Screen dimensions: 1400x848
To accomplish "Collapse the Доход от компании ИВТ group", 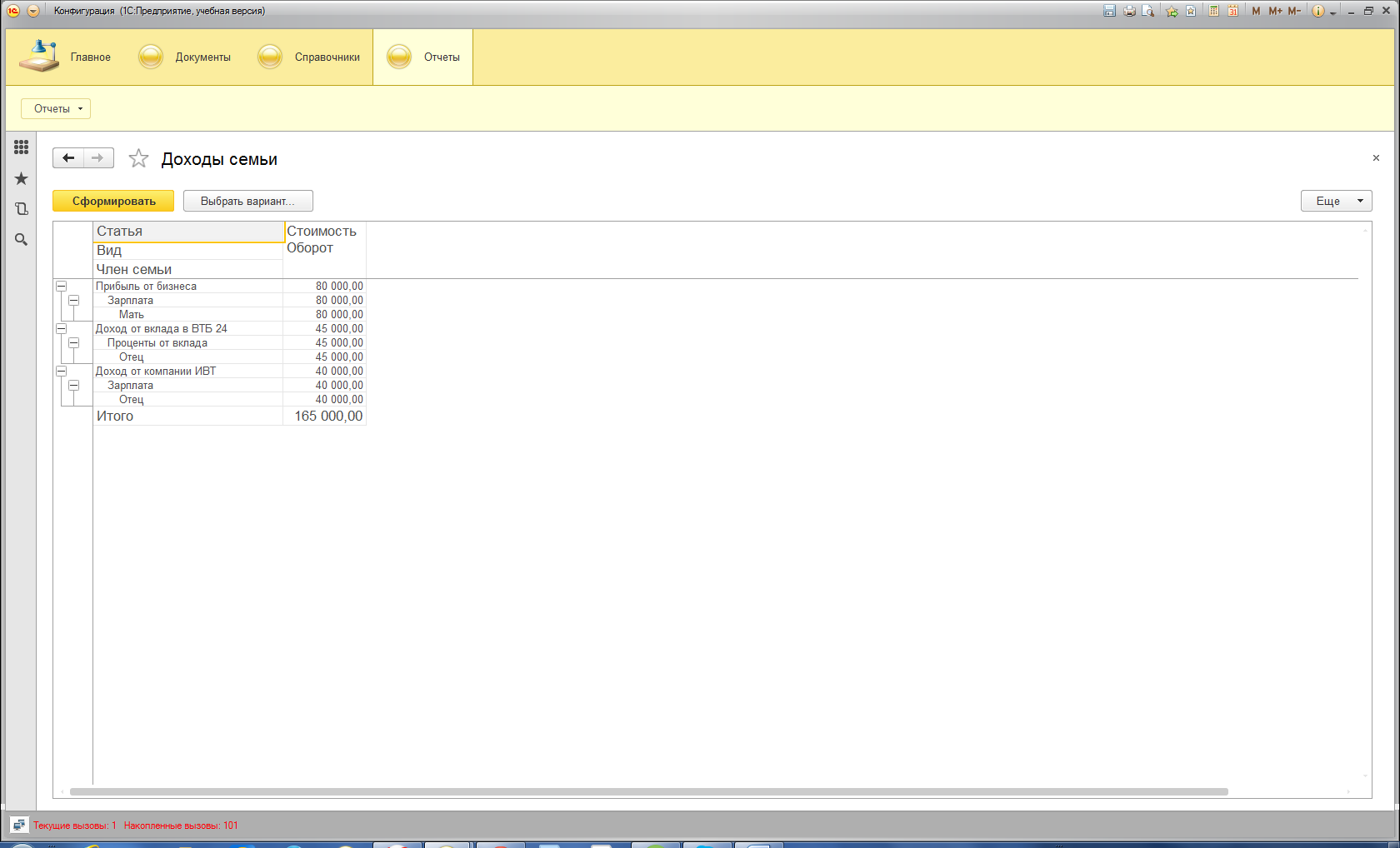I will 61,371.
